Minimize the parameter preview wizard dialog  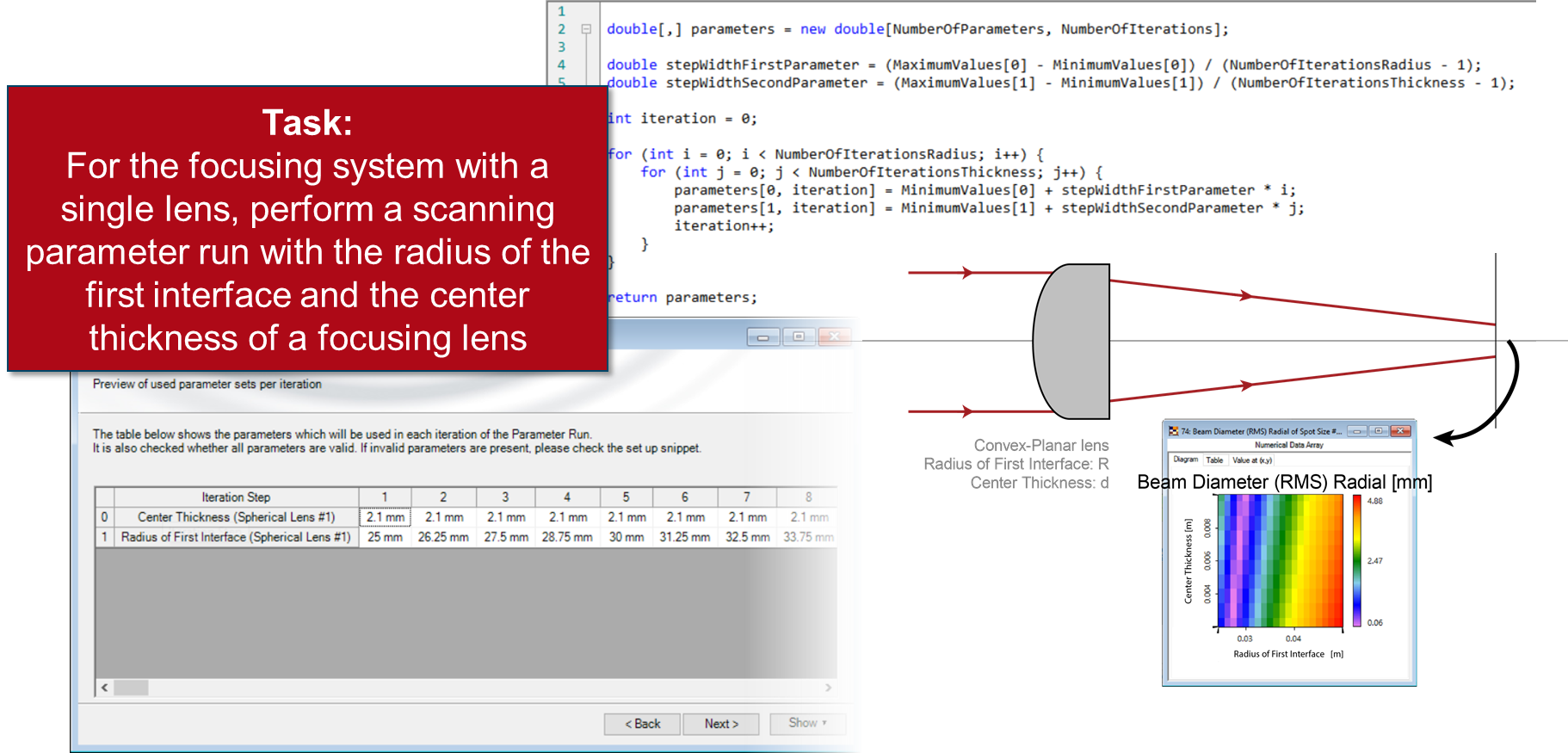762,336
